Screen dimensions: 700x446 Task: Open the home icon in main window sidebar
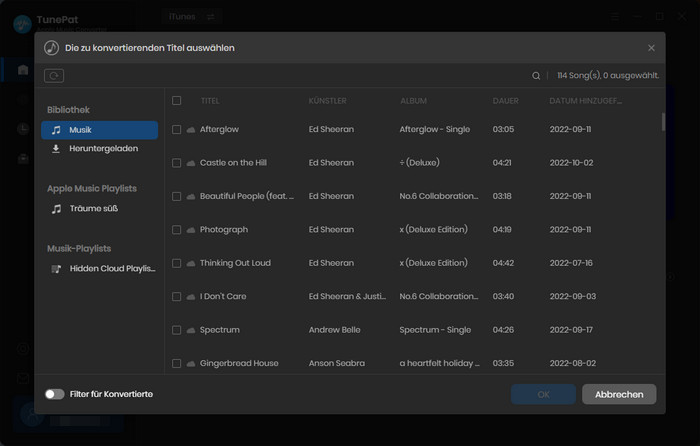pos(23,70)
